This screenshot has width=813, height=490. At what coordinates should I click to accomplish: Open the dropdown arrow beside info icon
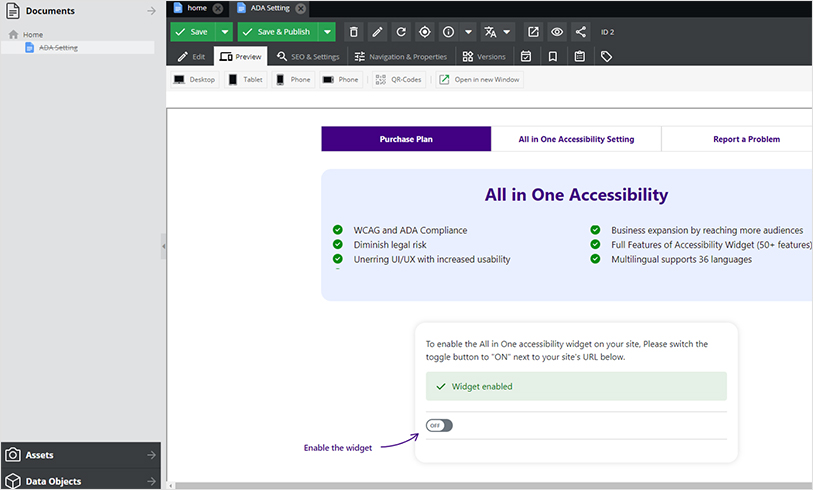(x=468, y=32)
